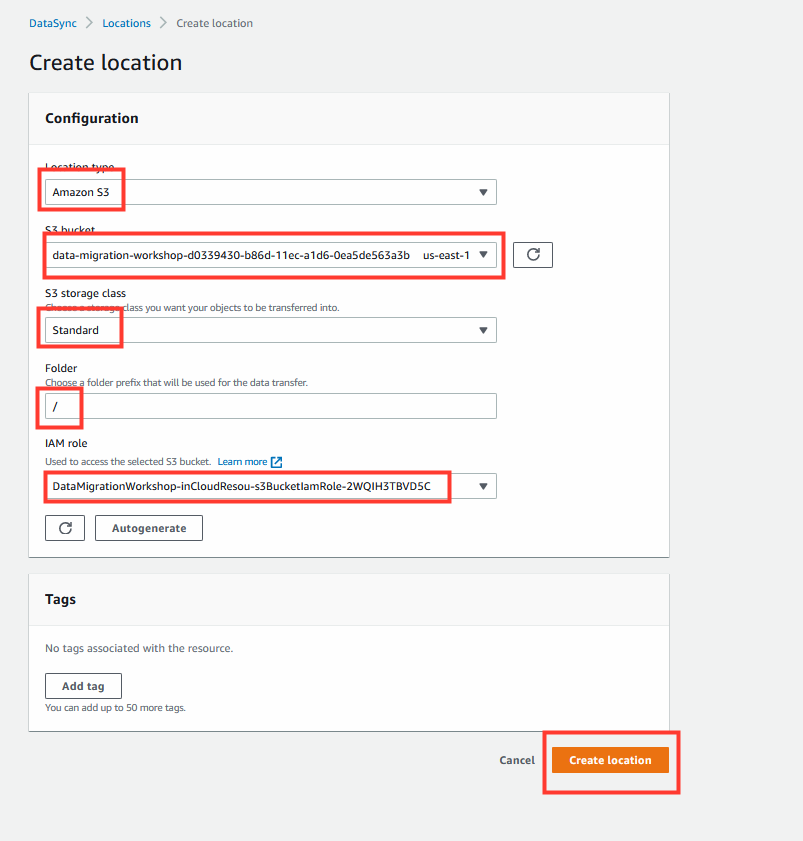Image resolution: width=803 pixels, height=841 pixels.
Task: Go to DataSync breadcrumb link
Action: point(53,23)
